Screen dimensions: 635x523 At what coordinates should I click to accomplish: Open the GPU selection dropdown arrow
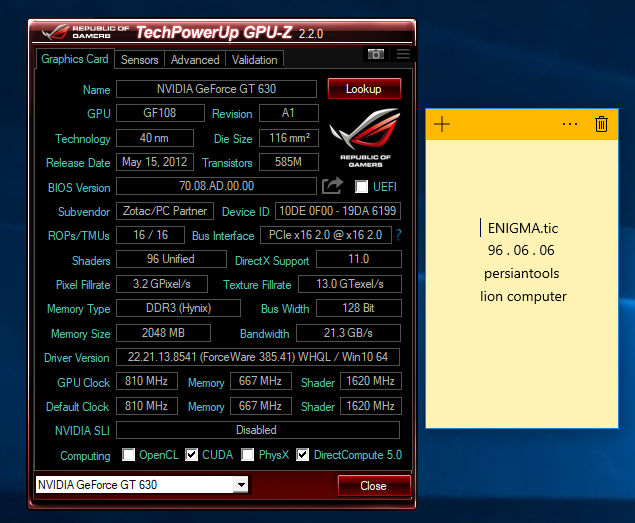tap(241, 485)
